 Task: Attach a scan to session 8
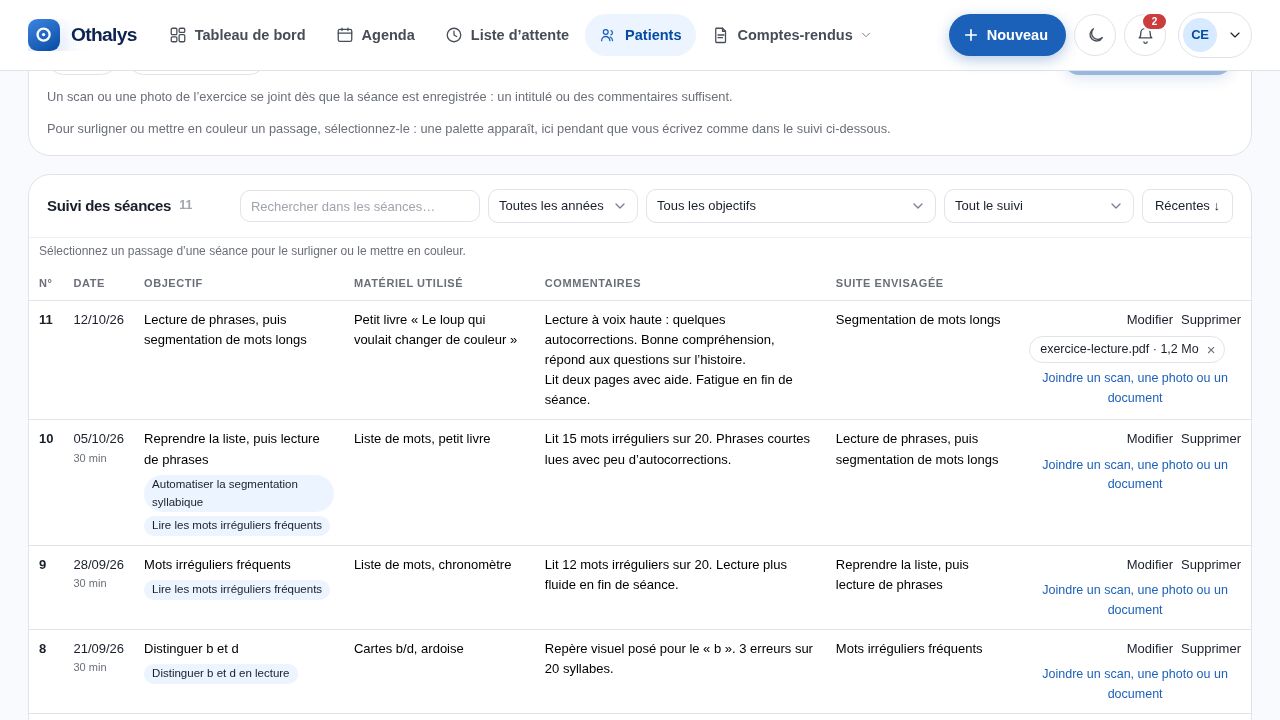tap(1135, 684)
